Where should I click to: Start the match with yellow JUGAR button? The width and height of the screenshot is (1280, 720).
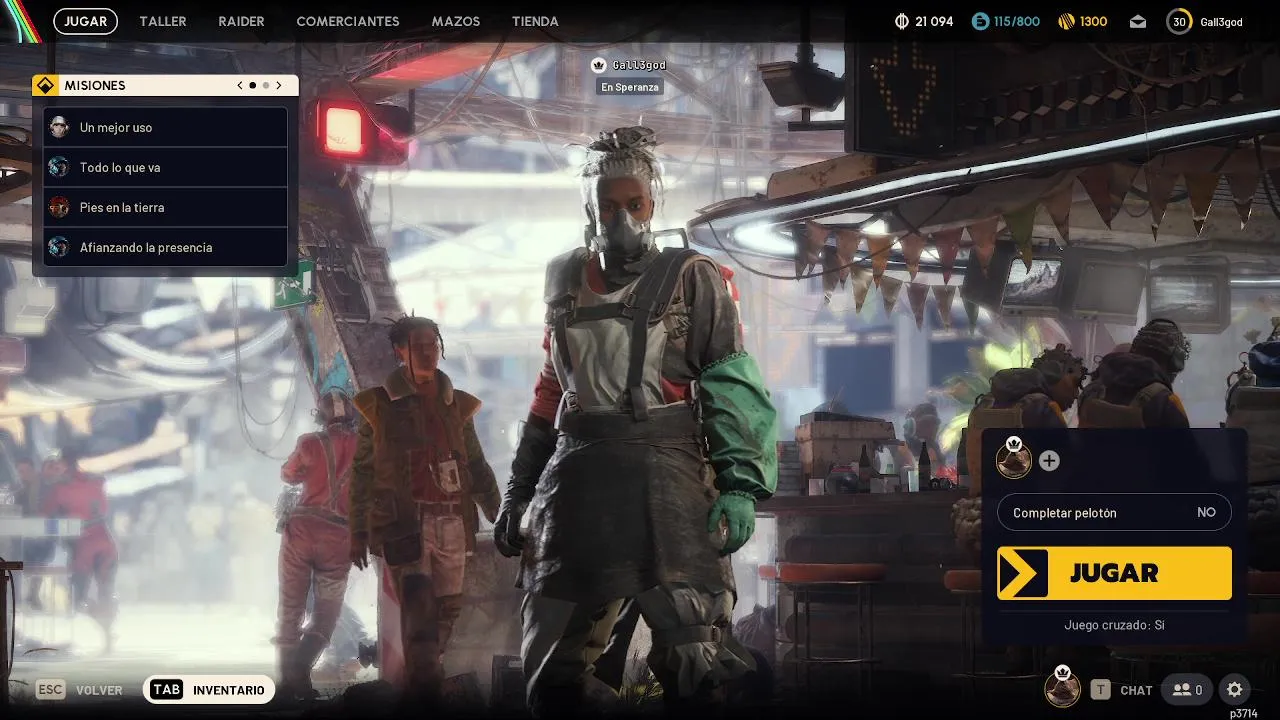[1114, 573]
